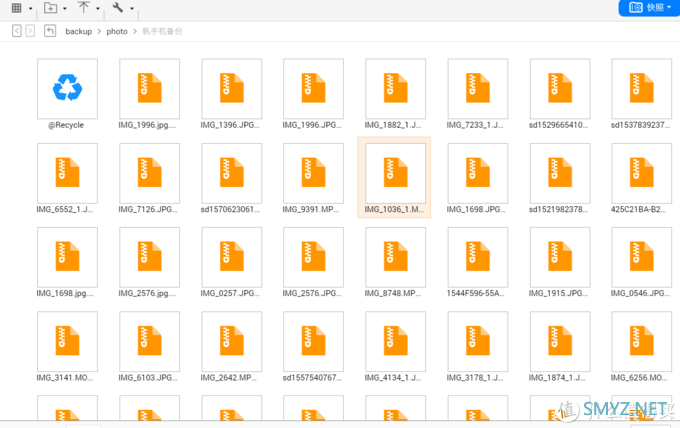
Task: Expand the view mode dropdown arrow
Action: tap(30, 8)
